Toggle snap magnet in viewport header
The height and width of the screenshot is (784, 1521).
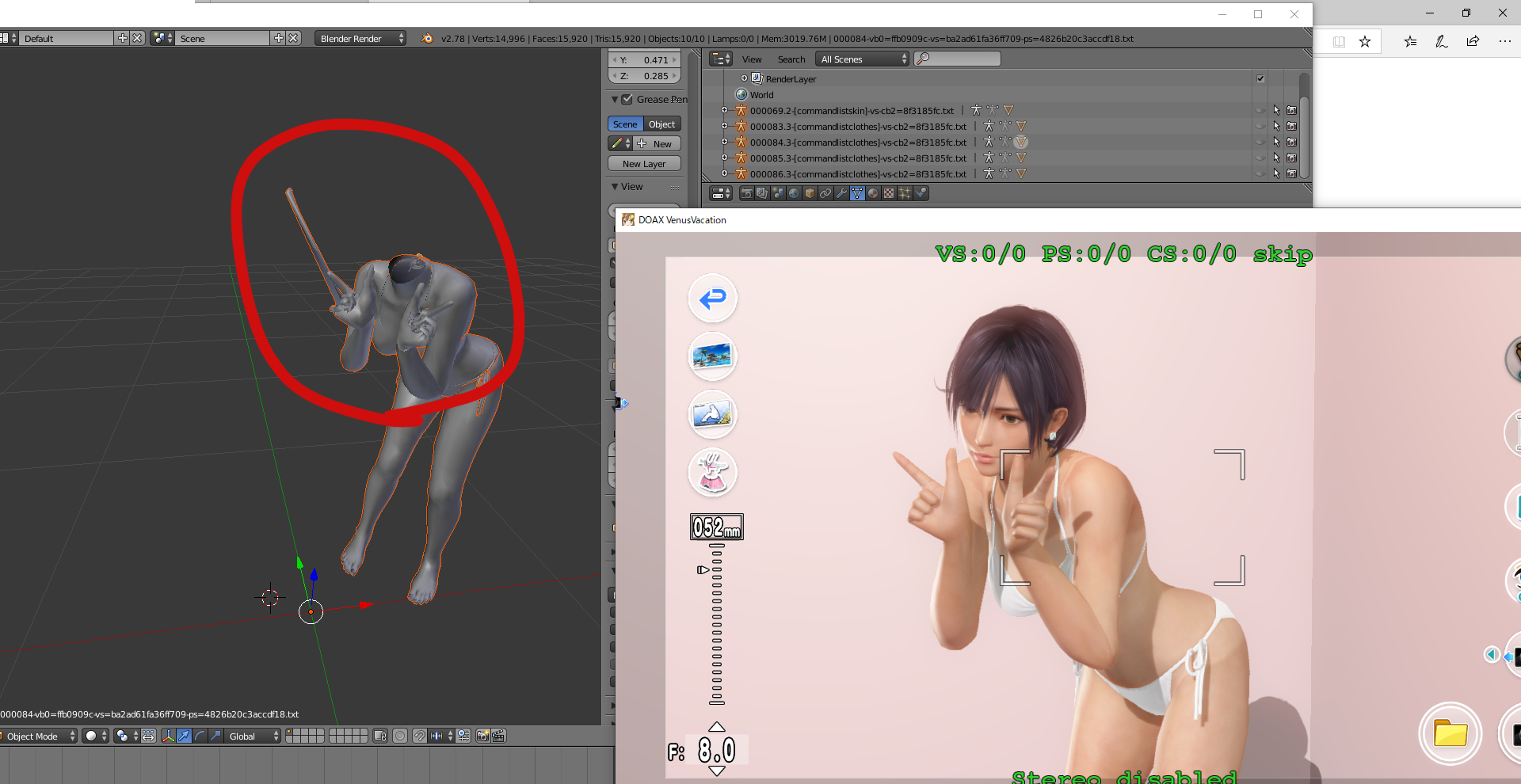pos(420,736)
